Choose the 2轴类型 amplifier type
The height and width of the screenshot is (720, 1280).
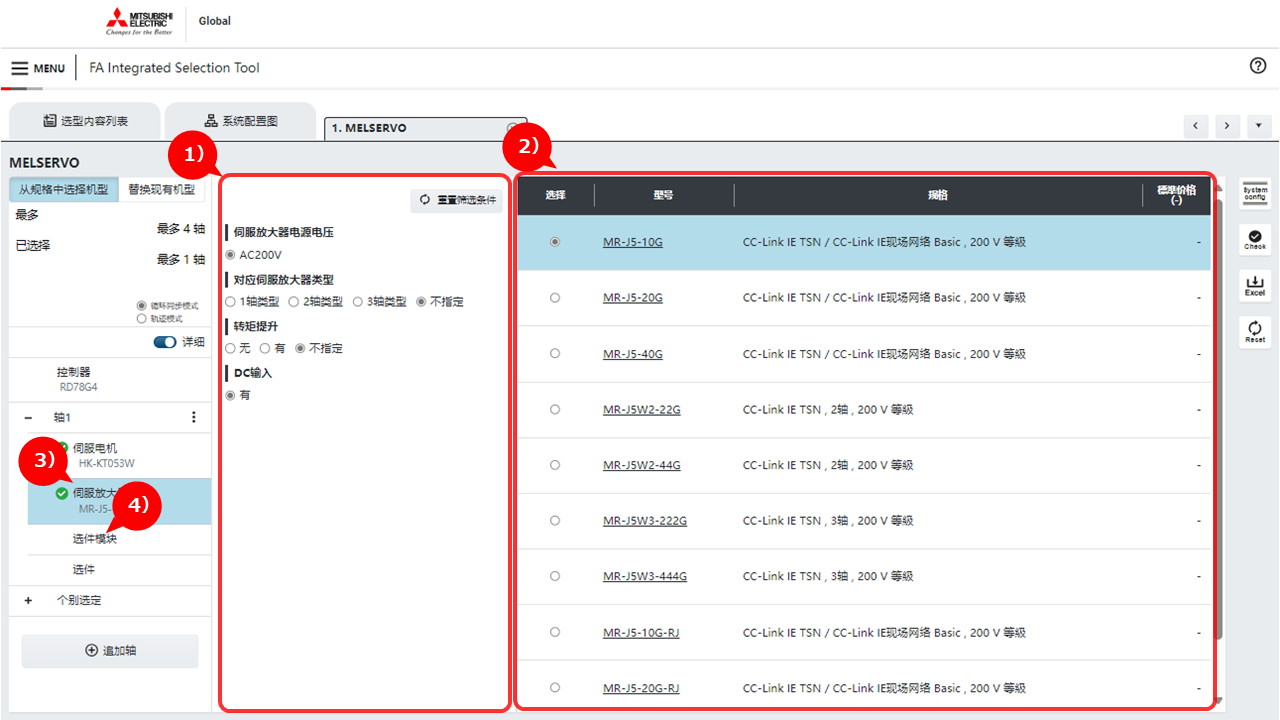point(293,301)
